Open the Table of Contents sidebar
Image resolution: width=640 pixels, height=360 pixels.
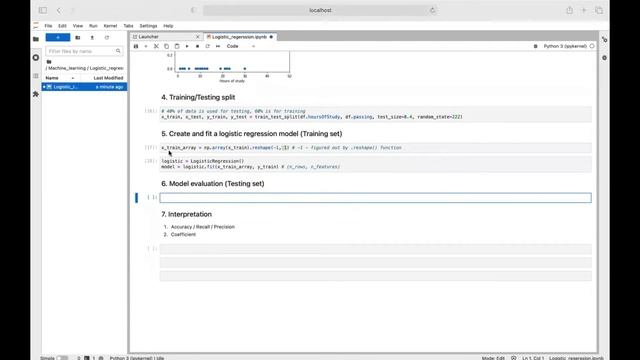(x=36, y=76)
